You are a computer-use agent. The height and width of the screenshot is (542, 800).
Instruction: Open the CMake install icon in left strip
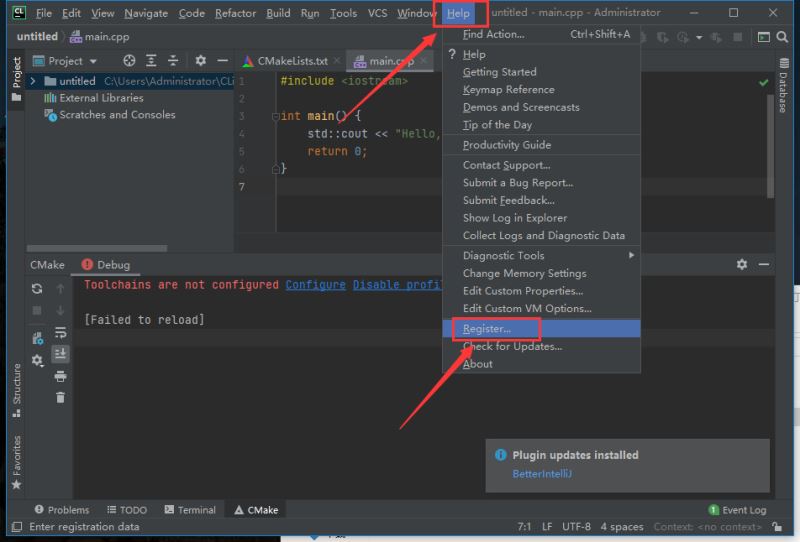(37, 338)
